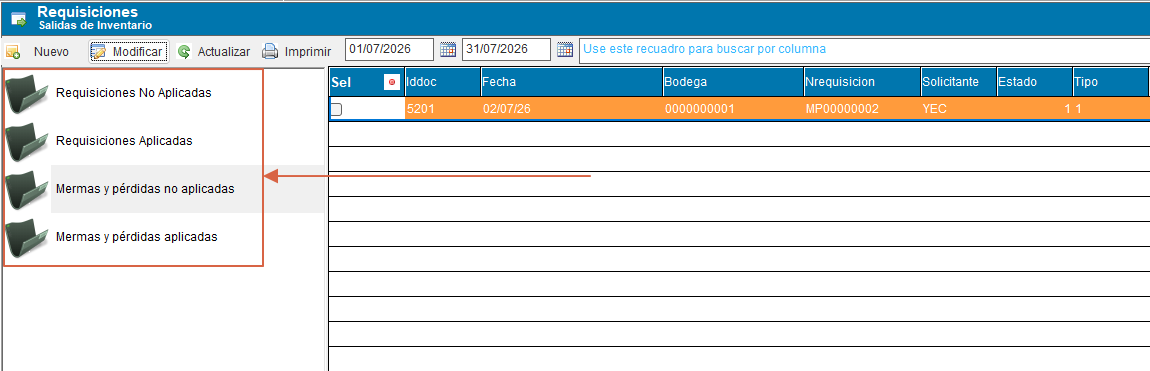Sort by the Fecha column header
The height and width of the screenshot is (371, 1150).
click(x=570, y=82)
